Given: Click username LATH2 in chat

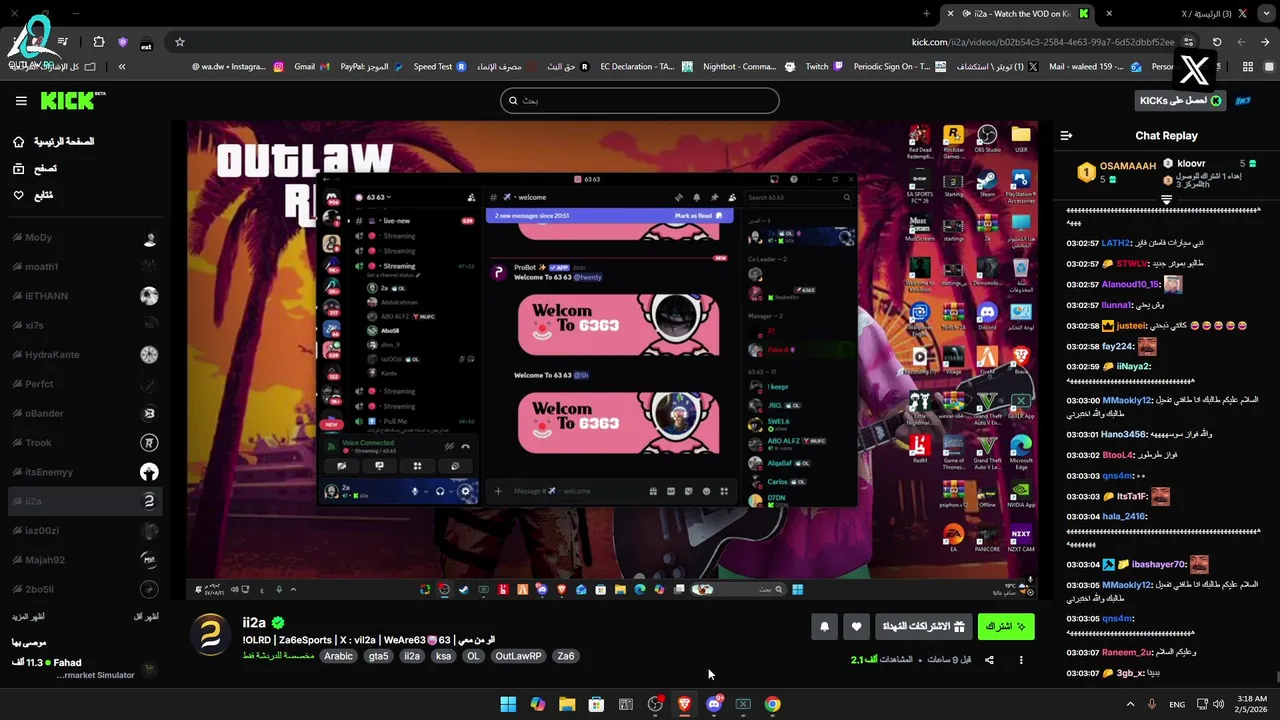Looking at the screenshot, I should 1116,243.
